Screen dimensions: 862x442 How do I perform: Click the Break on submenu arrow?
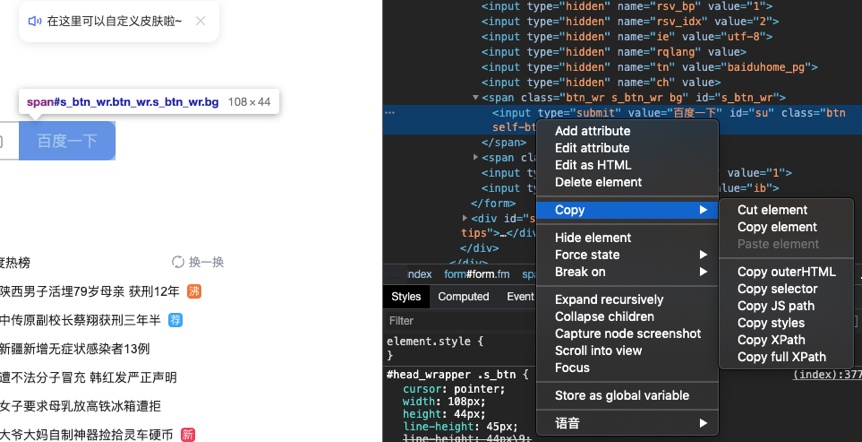click(x=703, y=272)
